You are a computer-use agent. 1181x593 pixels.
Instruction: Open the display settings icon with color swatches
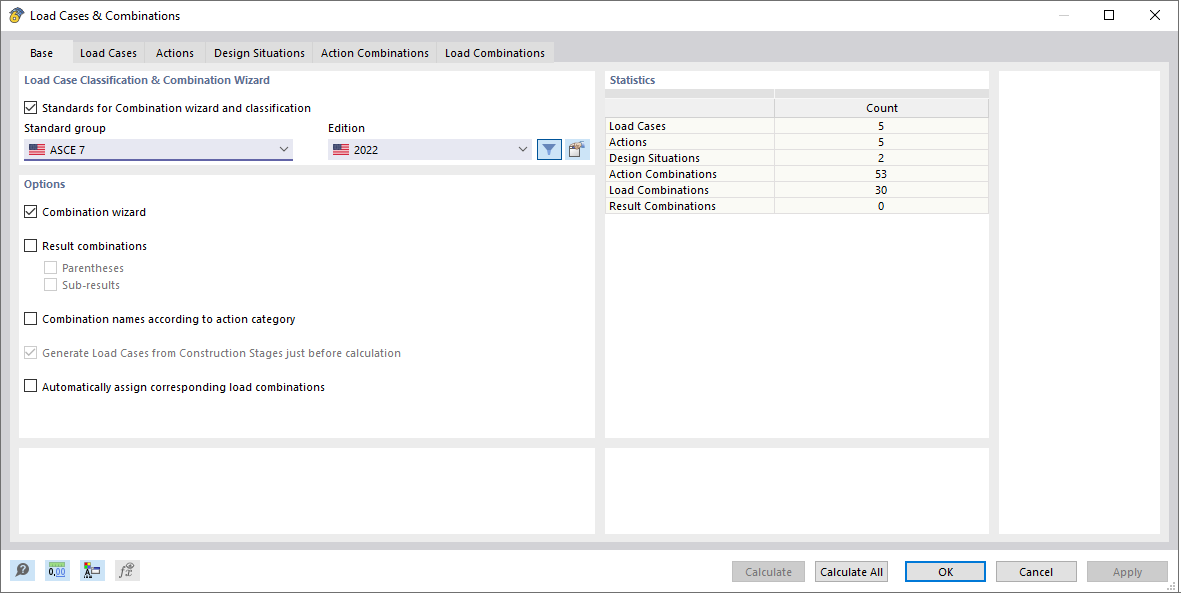point(92,569)
